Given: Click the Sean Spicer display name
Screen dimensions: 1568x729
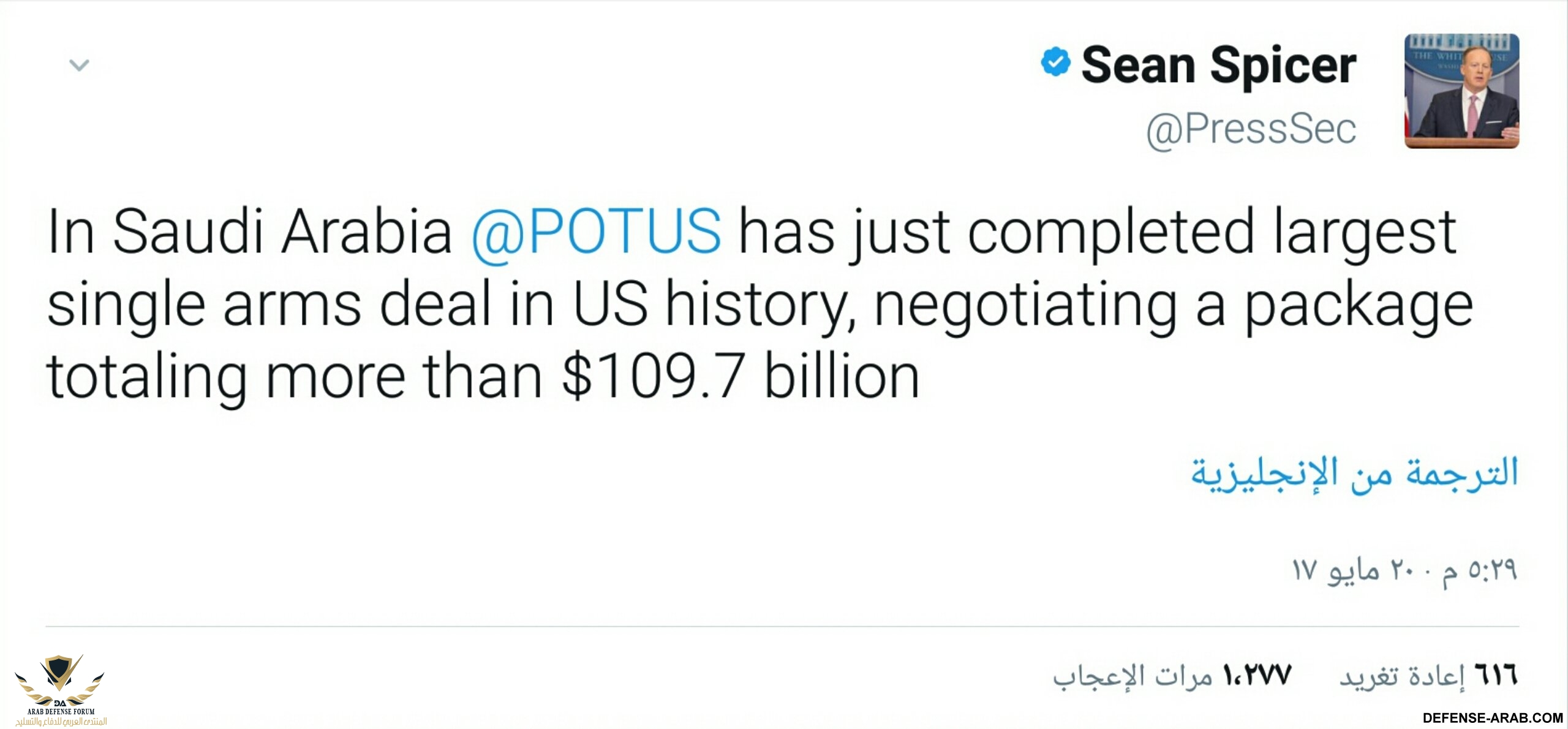Looking at the screenshot, I should point(1219,65).
